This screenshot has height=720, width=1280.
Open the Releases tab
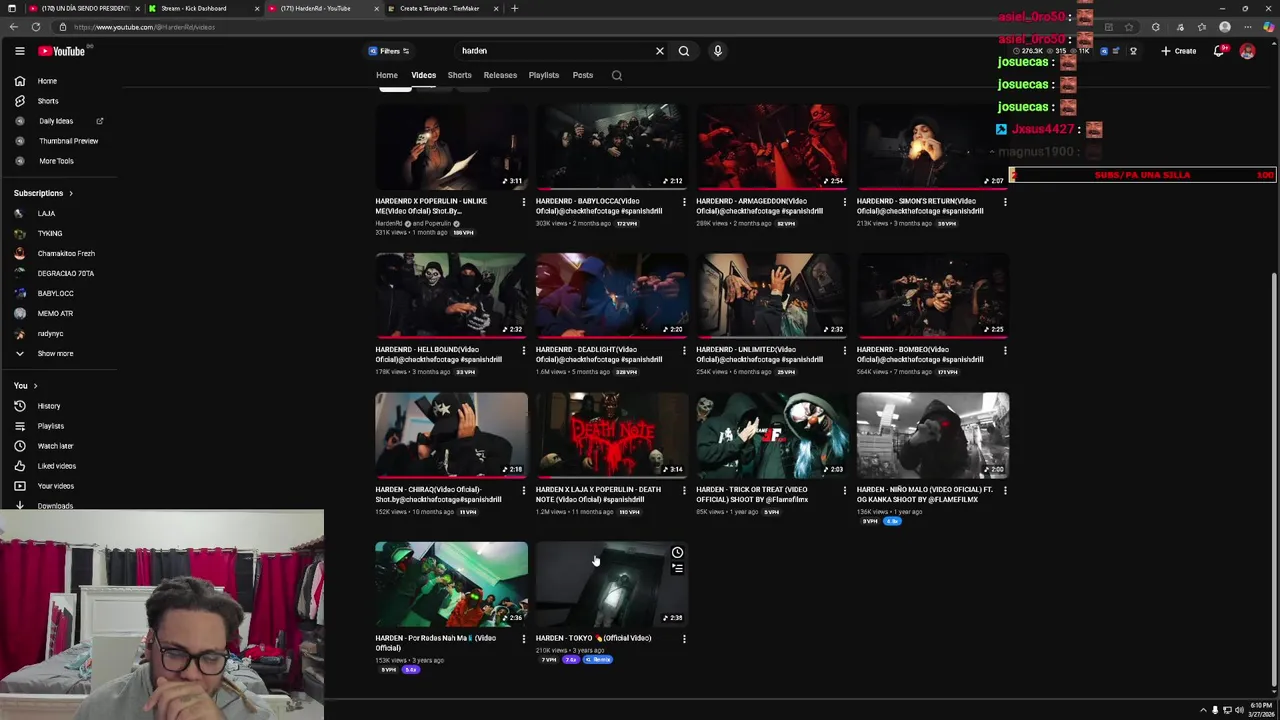point(500,75)
